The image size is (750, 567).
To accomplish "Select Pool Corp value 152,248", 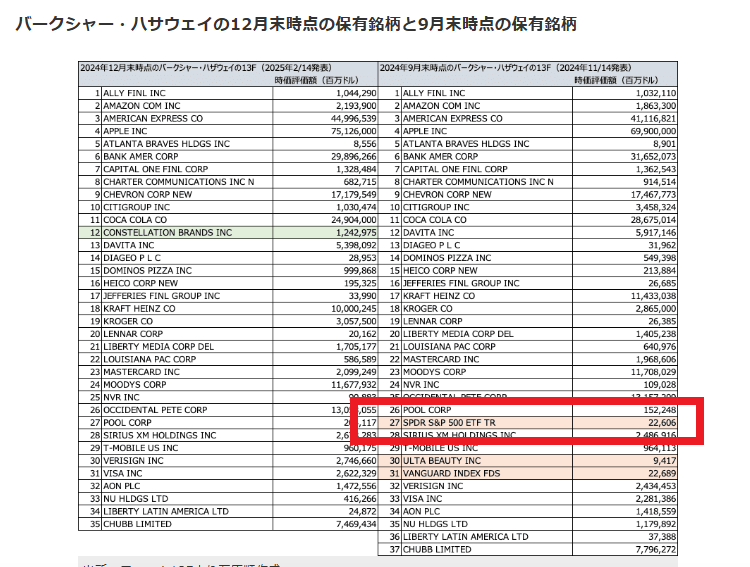I will pyautogui.click(x=660, y=410).
